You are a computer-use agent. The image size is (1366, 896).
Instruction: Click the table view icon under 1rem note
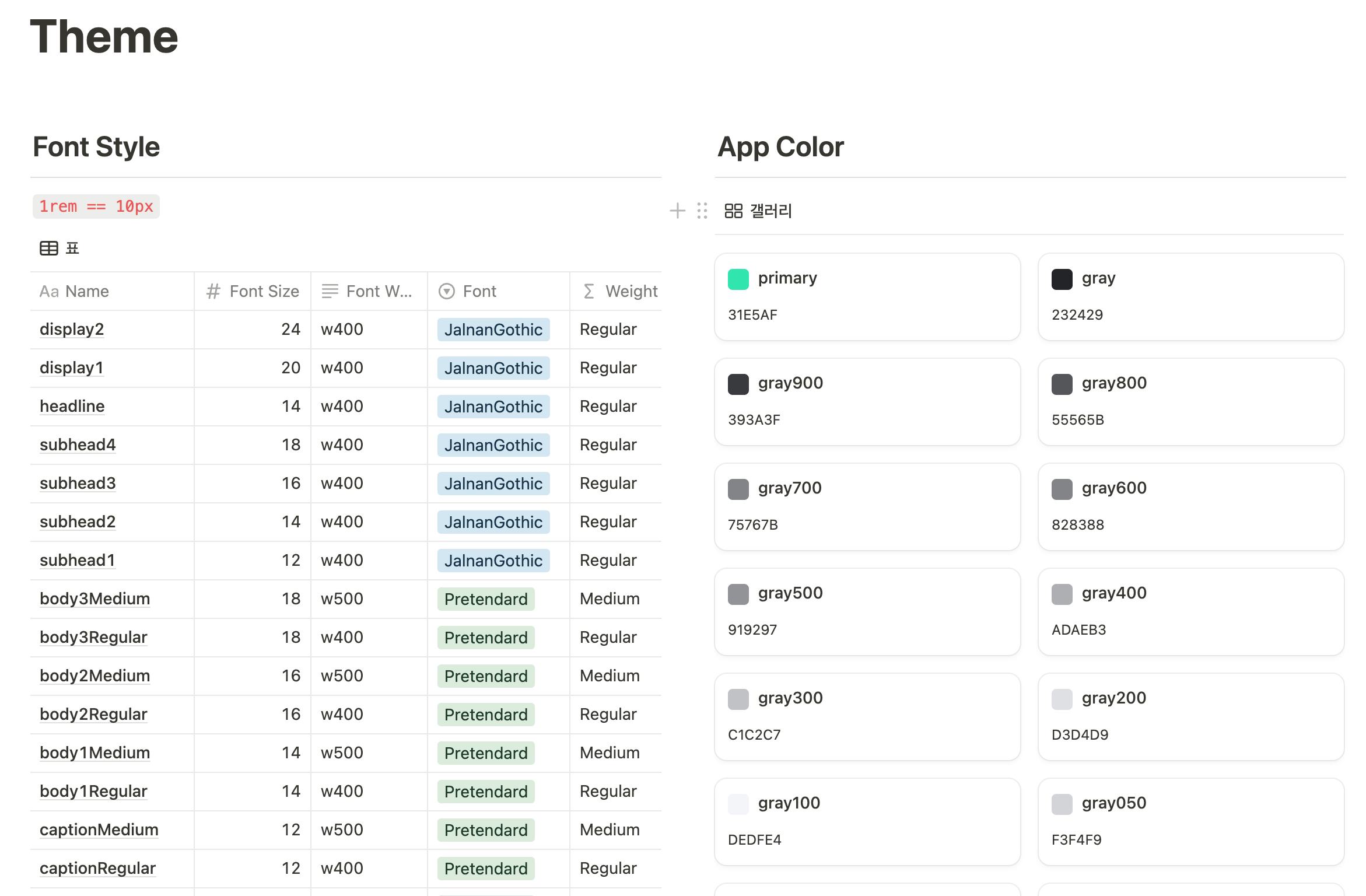point(49,249)
